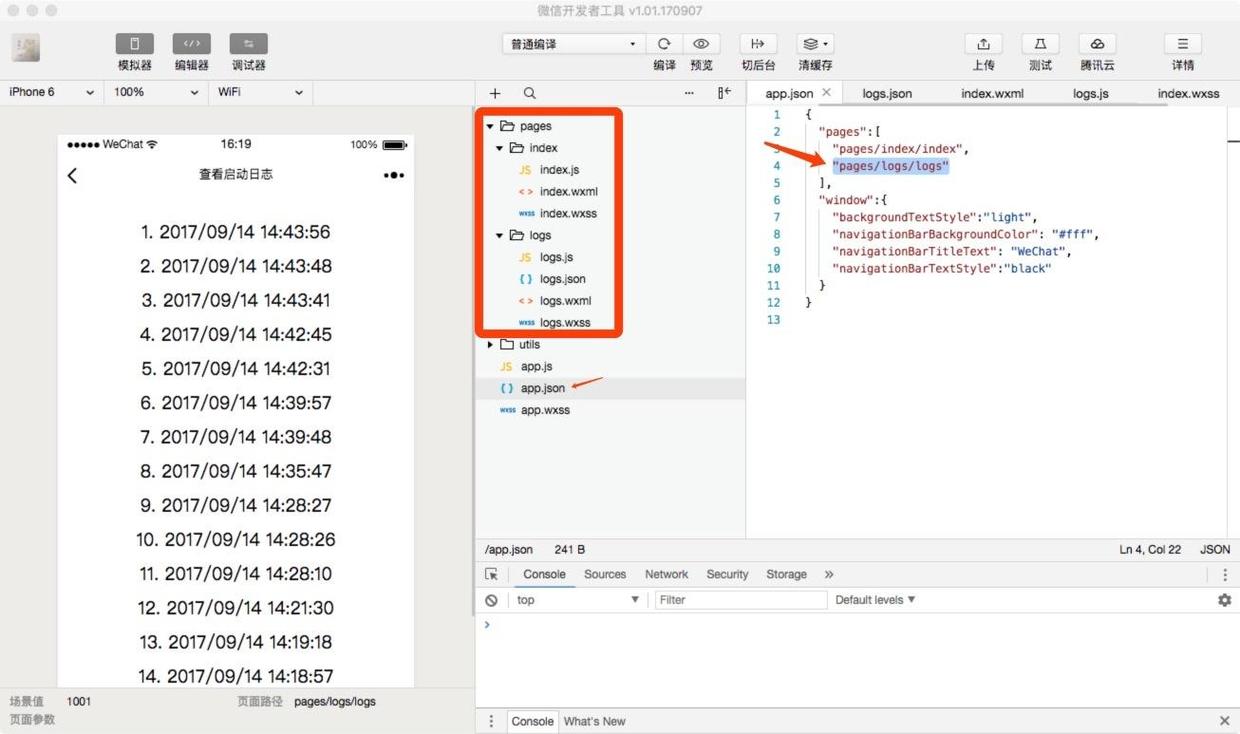Click the add file plus icon

point(495,93)
